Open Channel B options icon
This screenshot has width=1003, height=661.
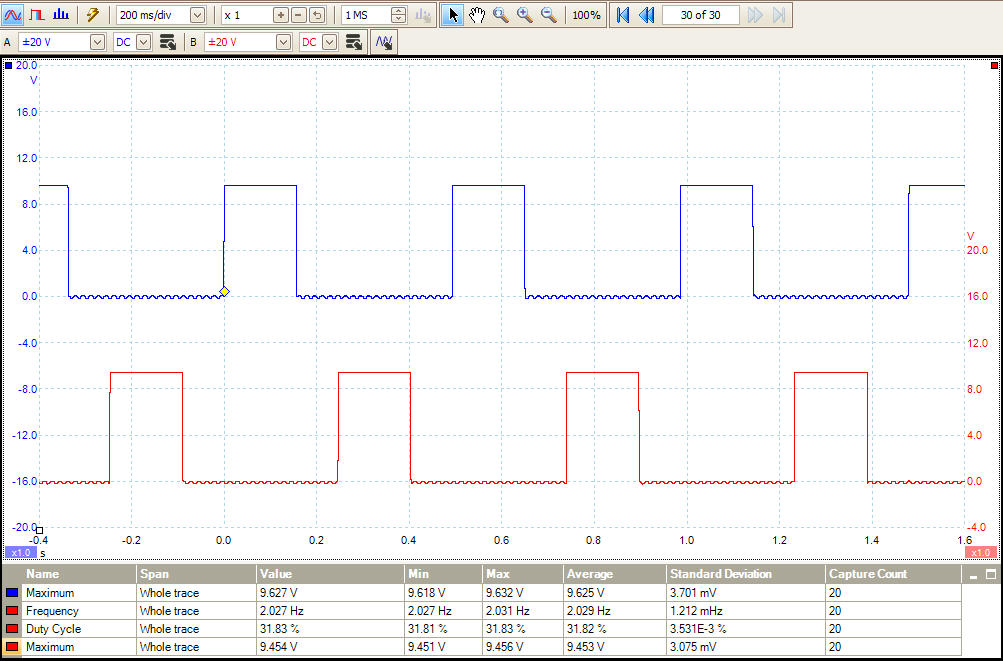(x=354, y=42)
